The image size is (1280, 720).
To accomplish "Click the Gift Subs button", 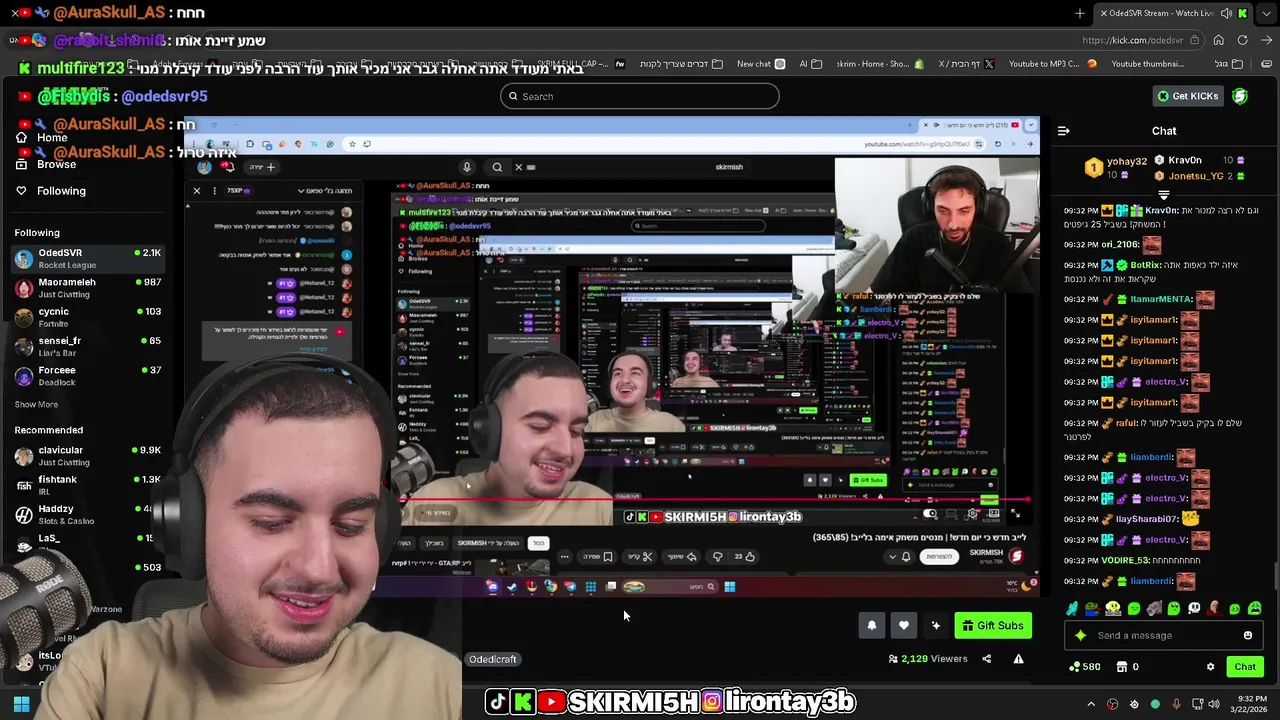I will pos(992,626).
